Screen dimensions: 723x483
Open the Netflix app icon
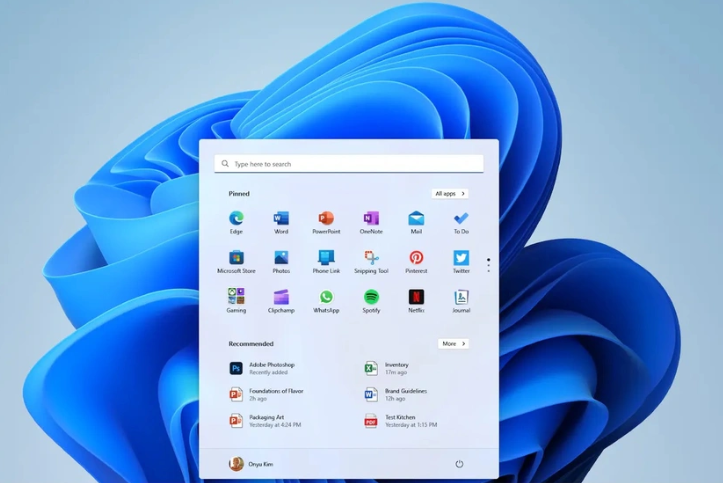pyautogui.click(x=416, y=297)
